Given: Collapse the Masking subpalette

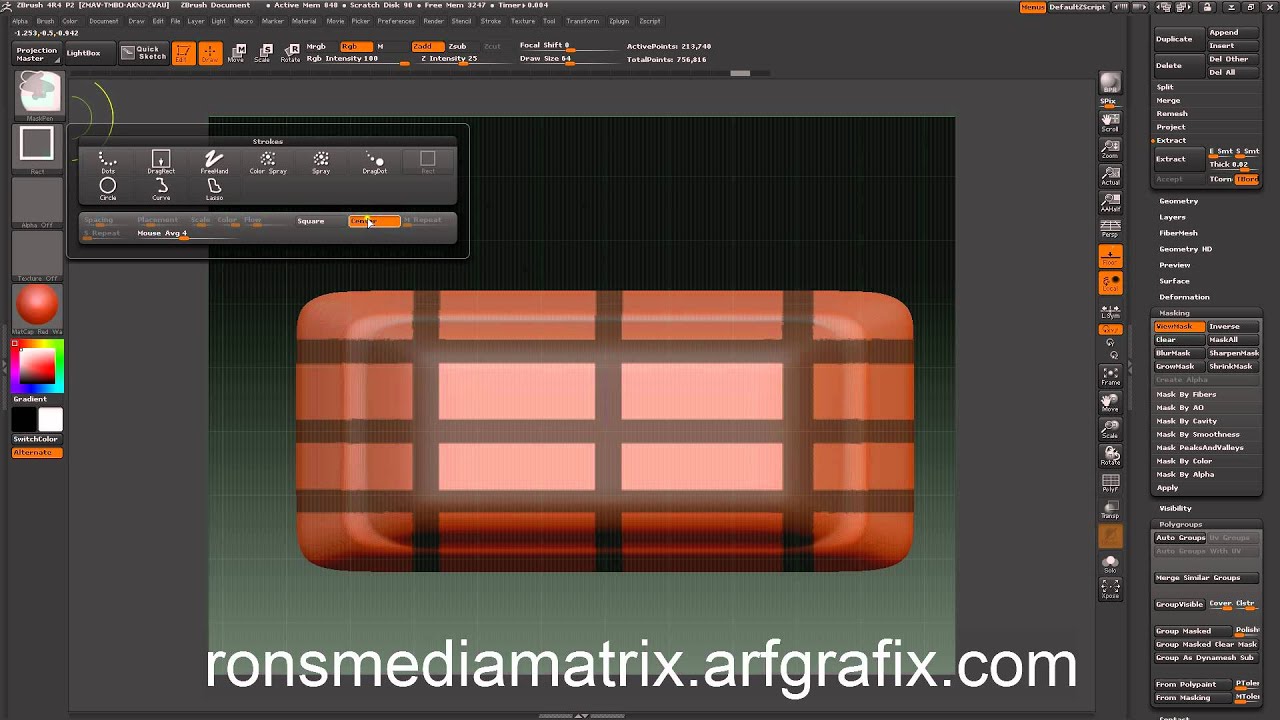Looking at the screenshot, I should coord(1174,313).
